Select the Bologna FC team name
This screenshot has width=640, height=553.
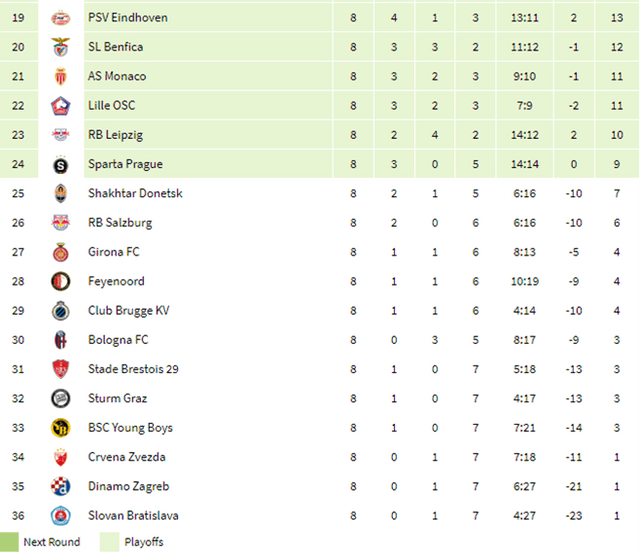(118, 340)
